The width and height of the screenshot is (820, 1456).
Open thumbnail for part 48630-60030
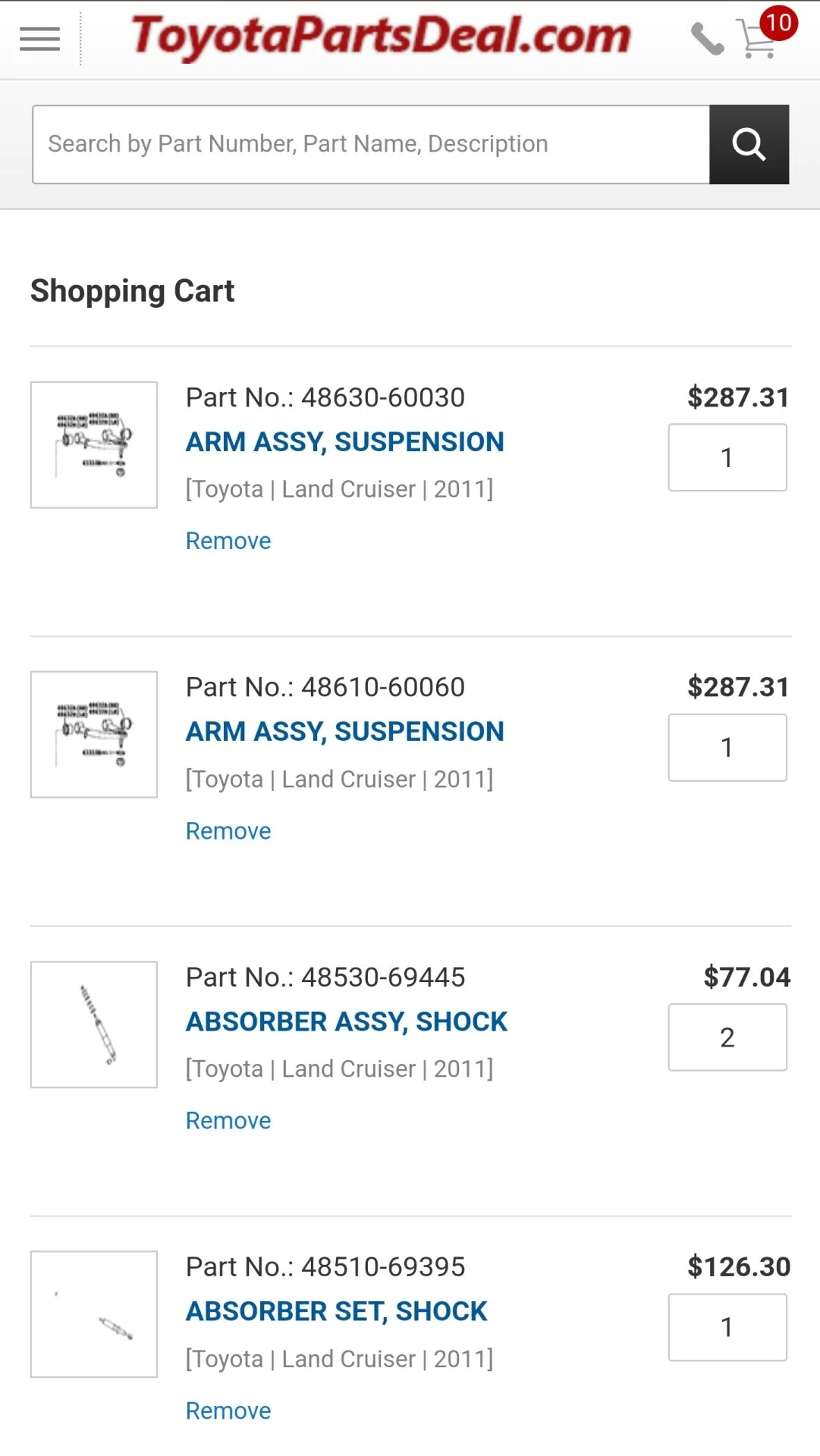tap(94, 444)
